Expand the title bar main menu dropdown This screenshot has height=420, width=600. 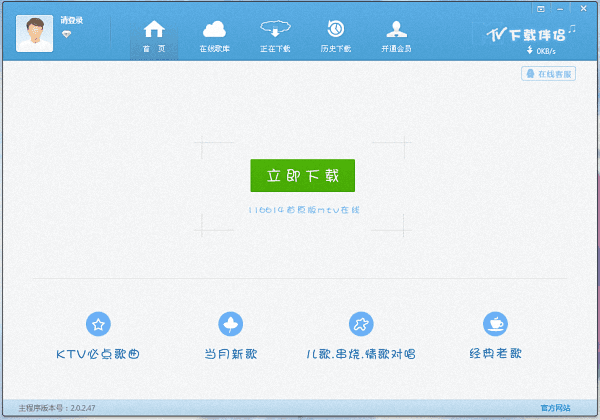pos(541,7)
